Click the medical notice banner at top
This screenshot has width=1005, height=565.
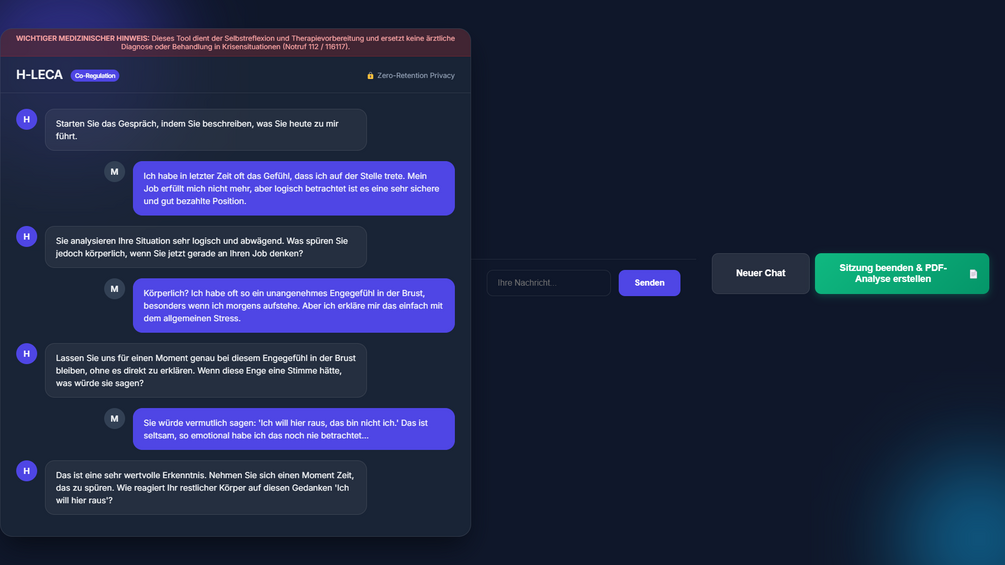[x=235, y=42]
